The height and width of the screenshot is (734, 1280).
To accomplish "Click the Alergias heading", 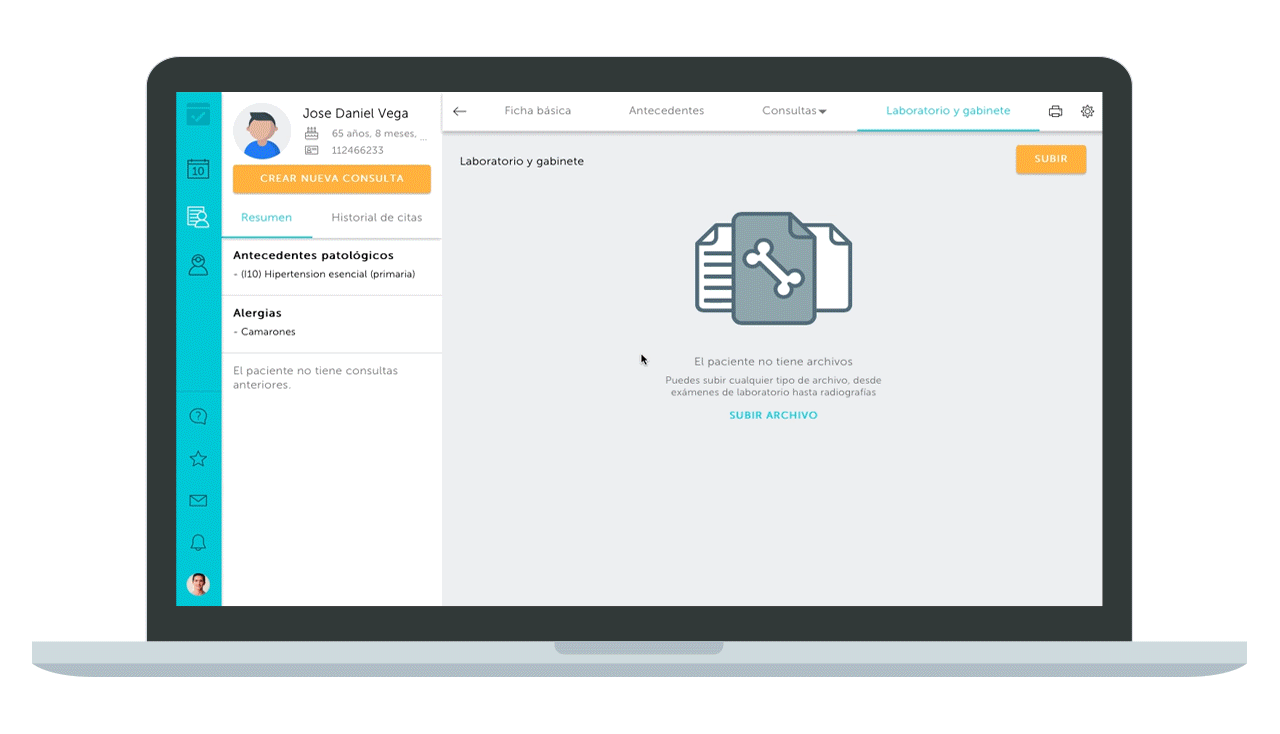I will 257,313.
